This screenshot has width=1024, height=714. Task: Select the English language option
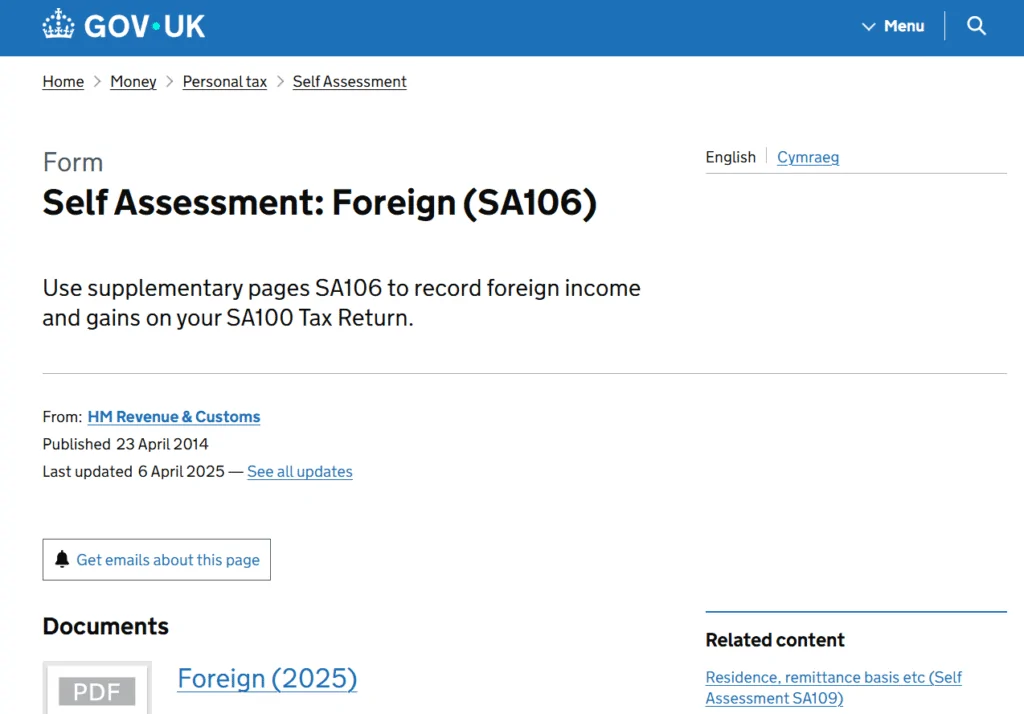[730, 157]
